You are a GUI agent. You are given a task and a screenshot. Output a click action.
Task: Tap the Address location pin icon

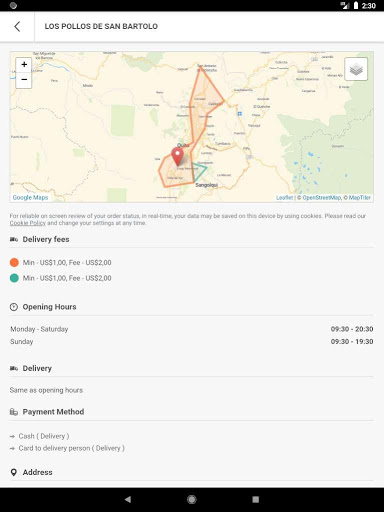coord(14,472)
